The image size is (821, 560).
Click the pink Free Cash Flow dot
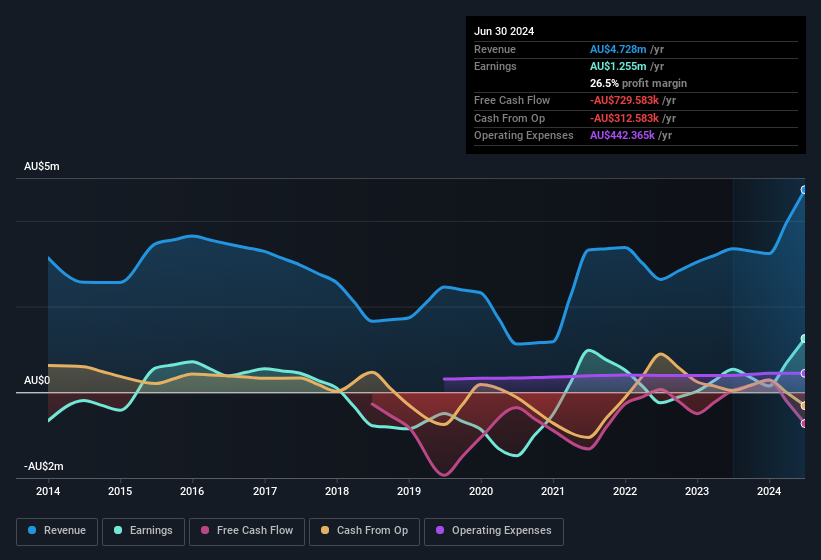(206, 531)
